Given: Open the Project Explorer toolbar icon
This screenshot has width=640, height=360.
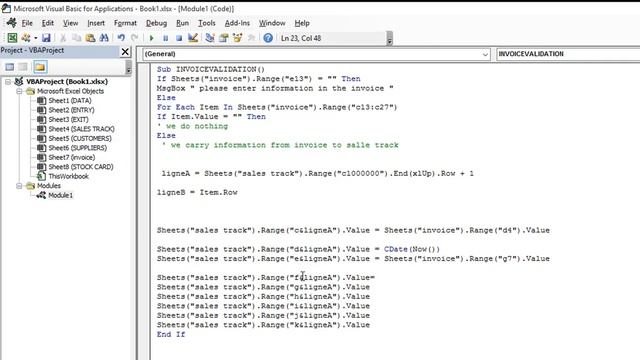Looking at the screenshot, I should point(210,38).
